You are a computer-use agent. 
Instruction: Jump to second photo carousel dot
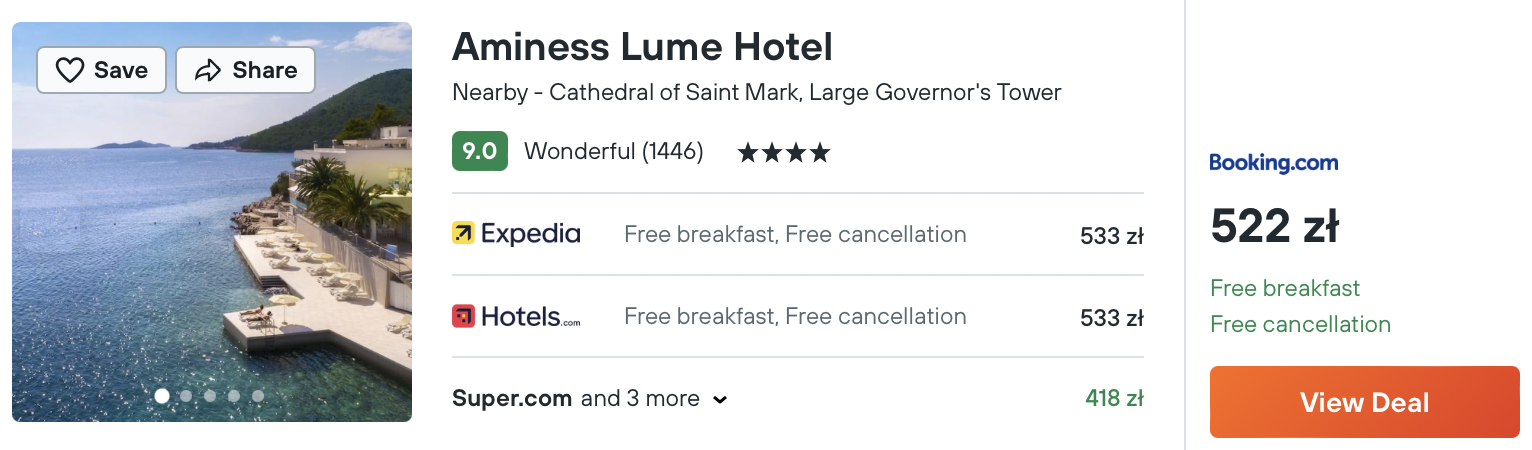coord(186,396)
